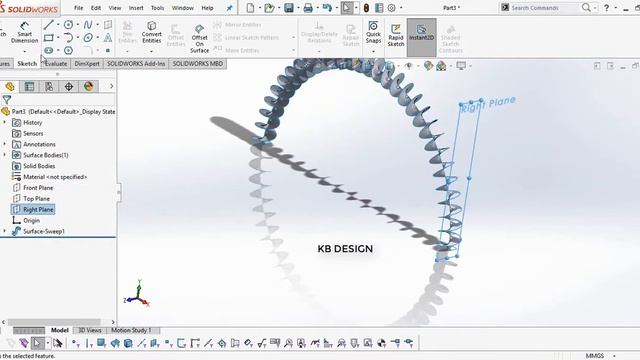Click Offset On Surface tool
Screen dimensions: 640x360
[200, 38]
